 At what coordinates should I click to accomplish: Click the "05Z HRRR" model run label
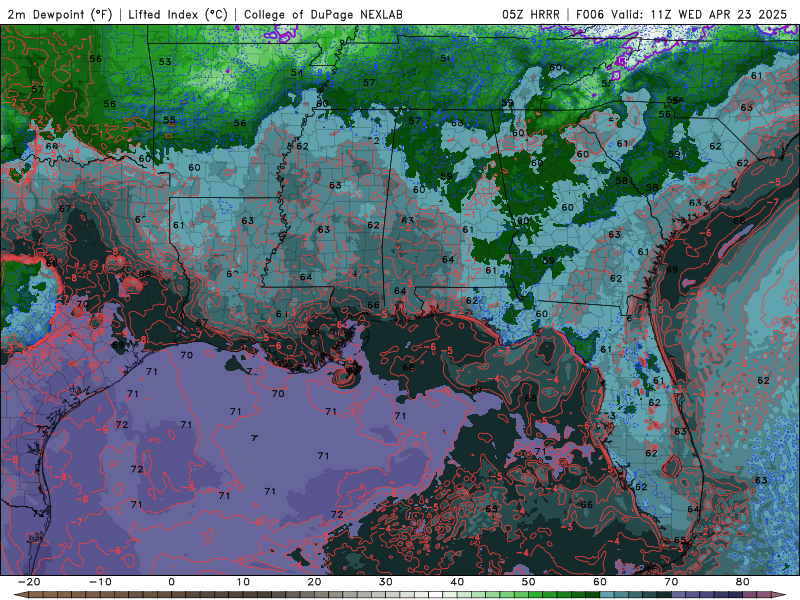click(x=531, y=15)
